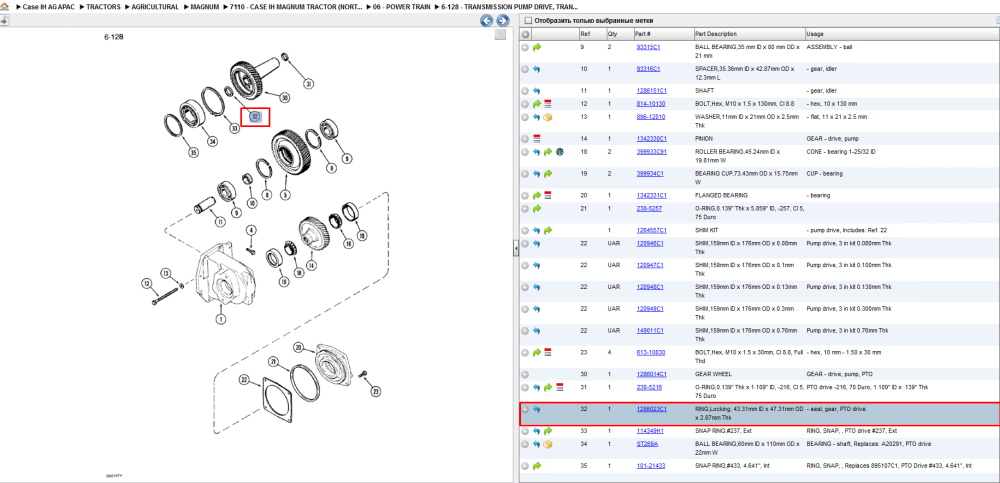This screenshot has height=483, width=1000.
Task: Open part number link 1286014C1
Action: coord(651,375)
